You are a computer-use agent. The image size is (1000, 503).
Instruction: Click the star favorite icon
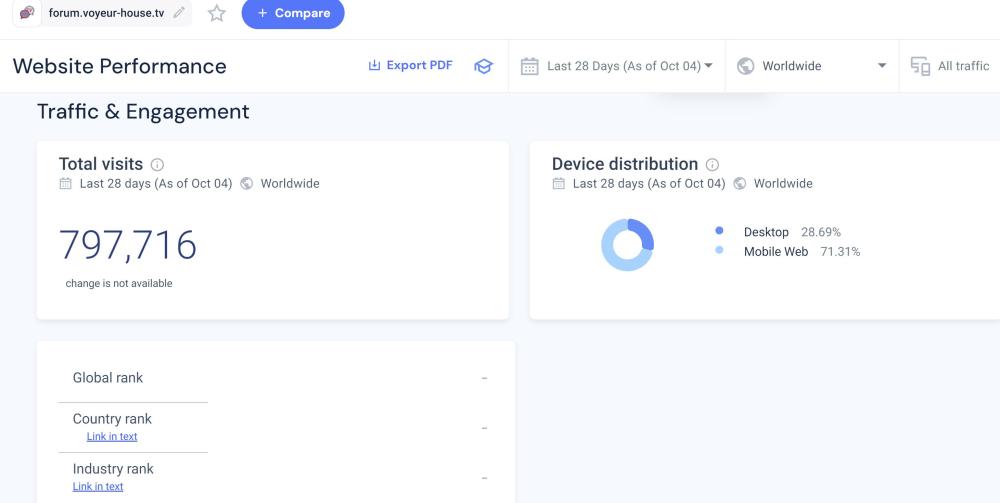(x=216, y=13)
